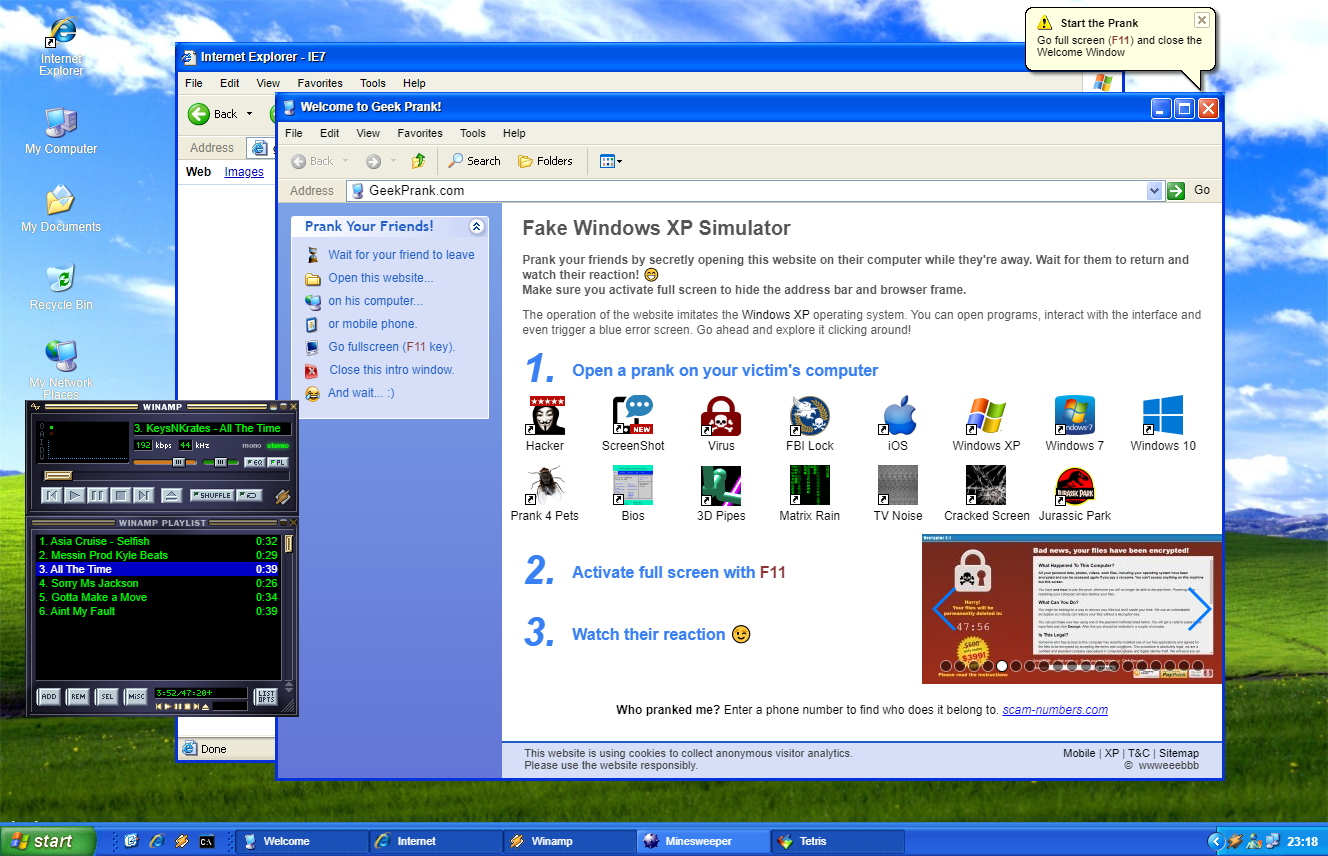The width and height of the screenshot is (1328, 856).
Task: Open the Views dropdown in toolbar
Action: 610,161
